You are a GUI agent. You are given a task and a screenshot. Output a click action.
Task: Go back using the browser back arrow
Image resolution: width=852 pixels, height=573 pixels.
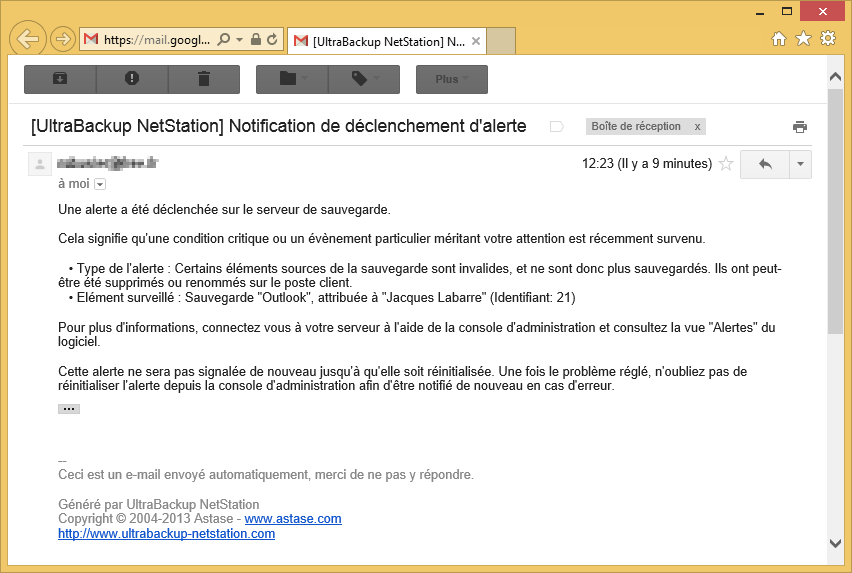click(29, 40)
